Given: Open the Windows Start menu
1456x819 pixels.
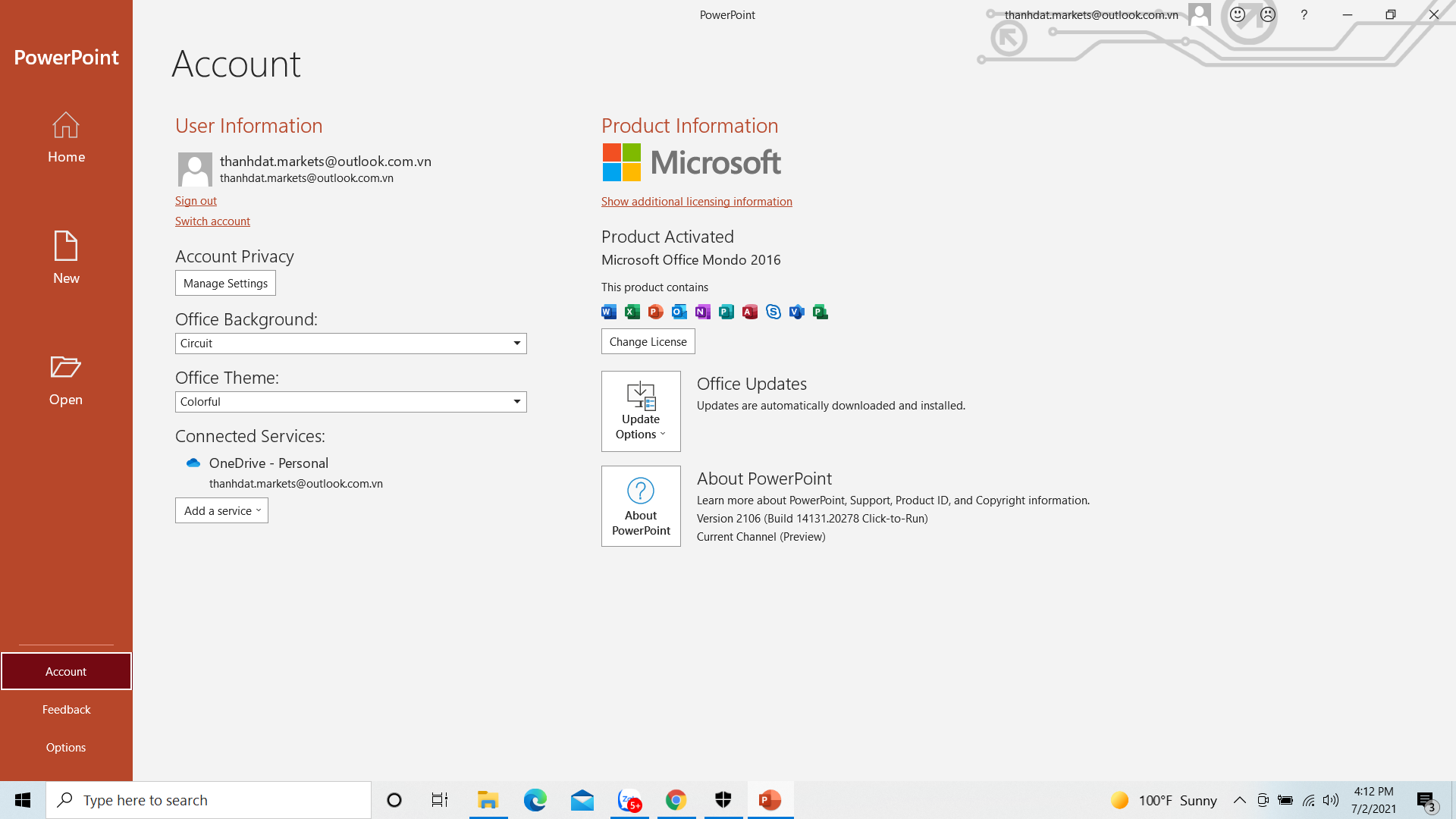Looking at the screenshot, I should click(x=23, y=800).
